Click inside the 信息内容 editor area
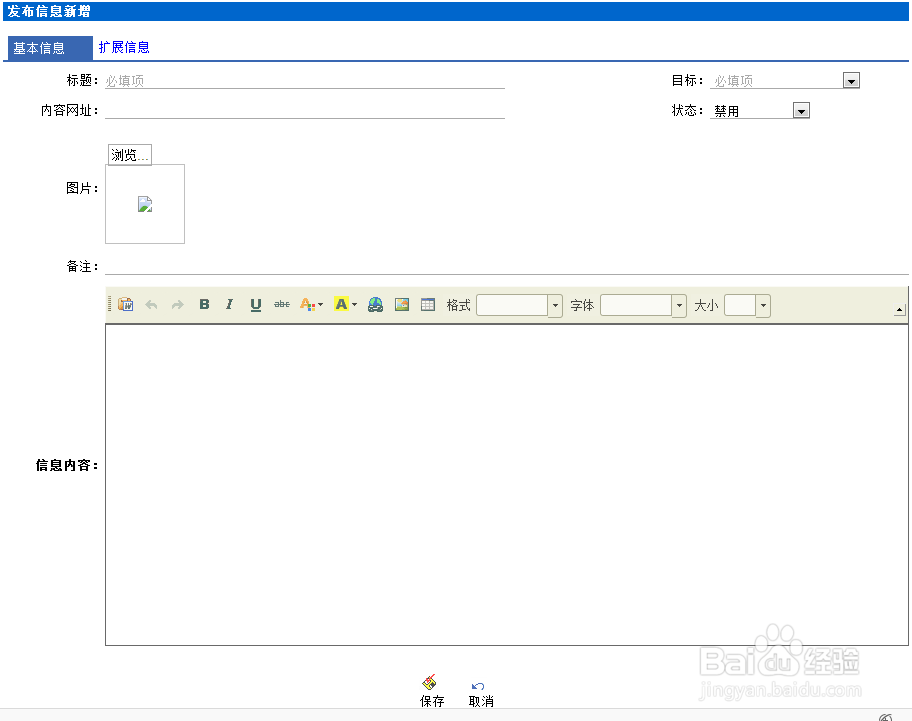 pos(507,484)
